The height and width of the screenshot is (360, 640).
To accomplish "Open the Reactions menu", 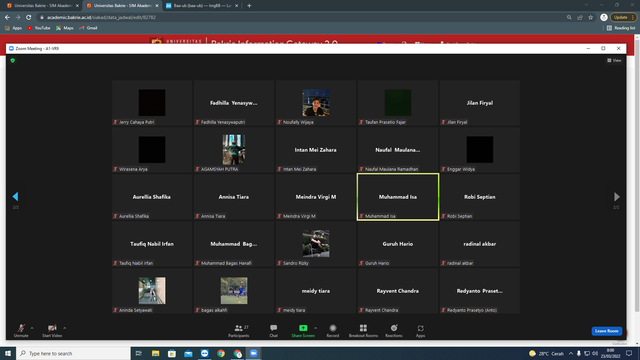I will point(394,331).
